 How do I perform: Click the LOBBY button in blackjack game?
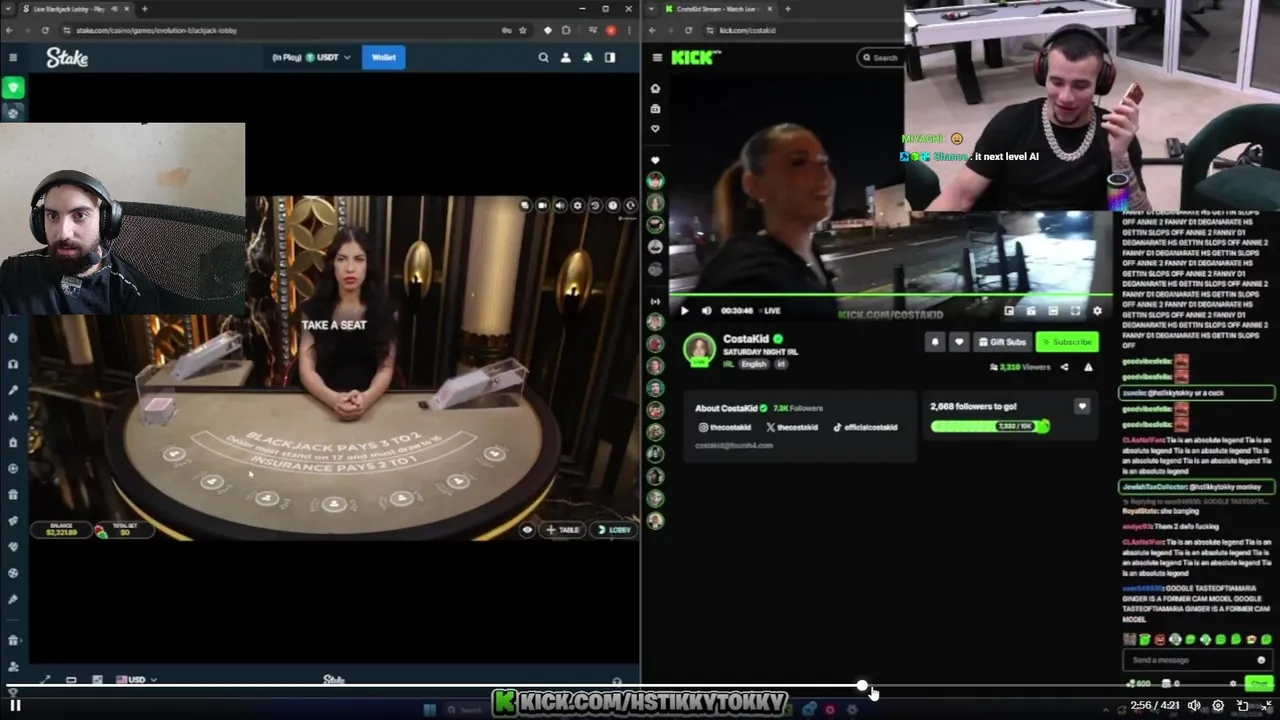614,530
